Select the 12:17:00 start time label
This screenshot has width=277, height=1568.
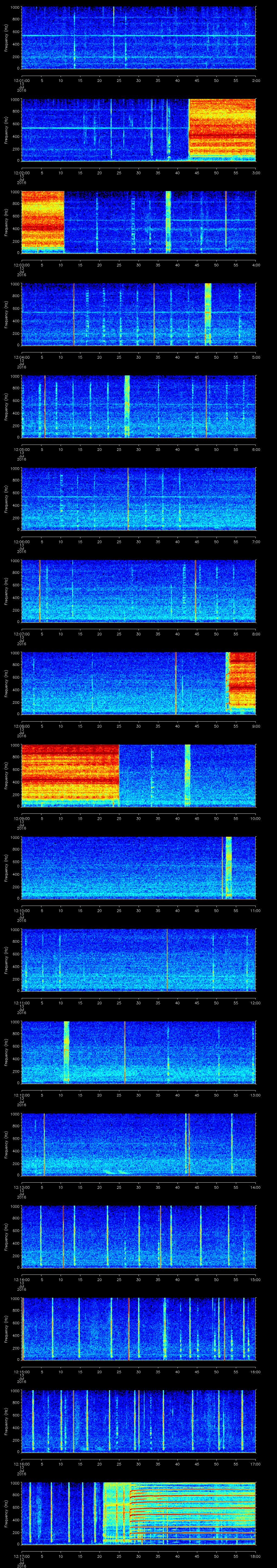pos(21,1556)
